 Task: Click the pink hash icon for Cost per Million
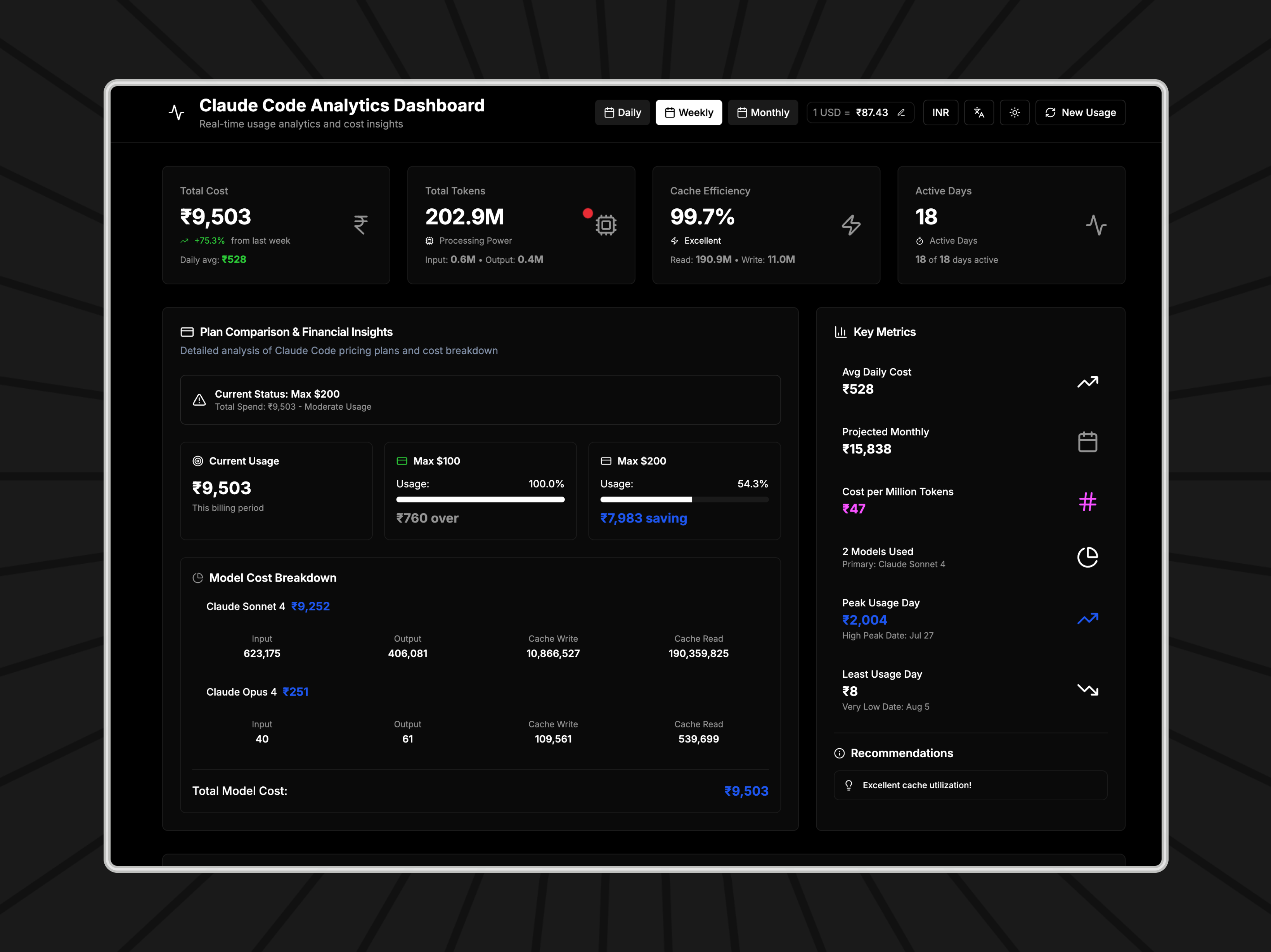click(1087, 502)
